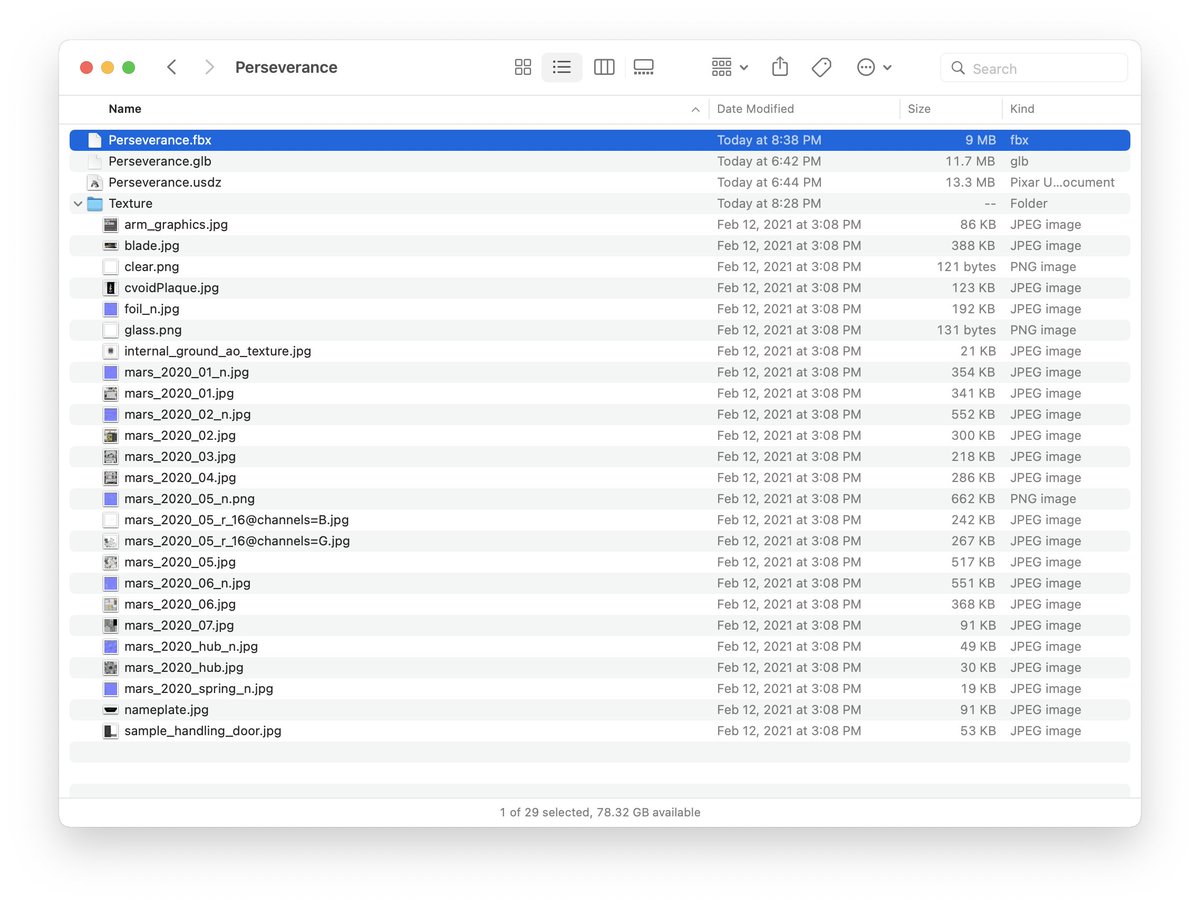Select the file name mars_2020_01.jpg
Screen dimensions: 1200x905
179,393
